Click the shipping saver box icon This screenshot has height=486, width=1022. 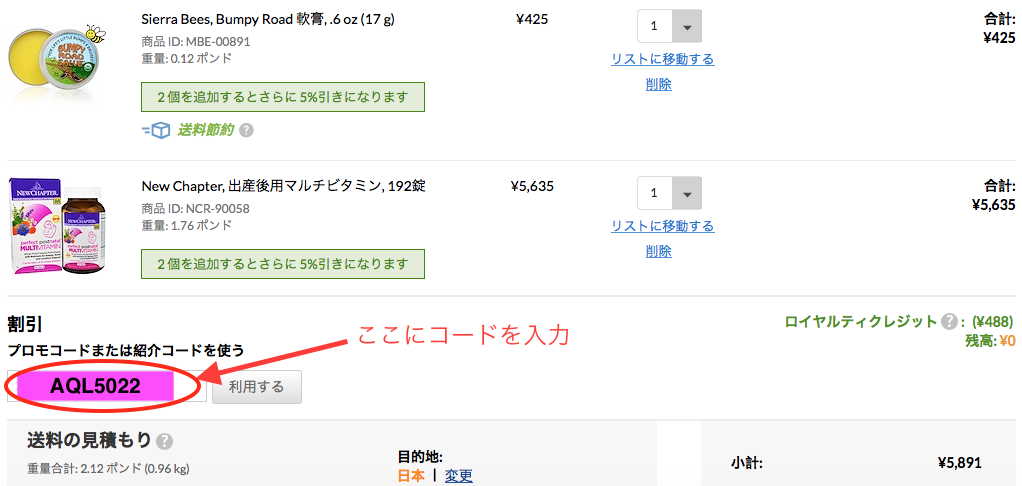[156, 130]
